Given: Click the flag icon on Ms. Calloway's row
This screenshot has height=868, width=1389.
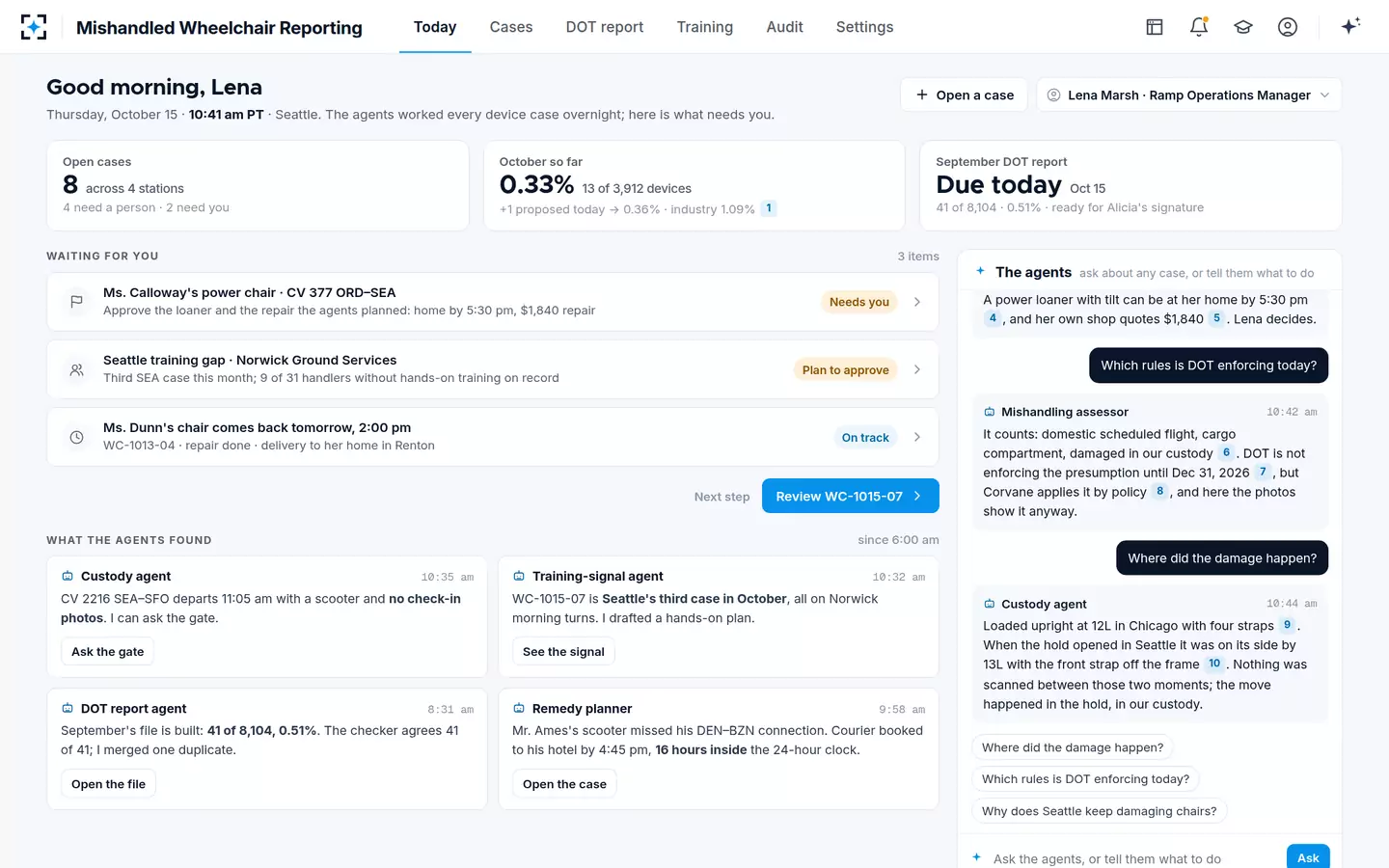Looking at the screenshot, I should (76, 302).
